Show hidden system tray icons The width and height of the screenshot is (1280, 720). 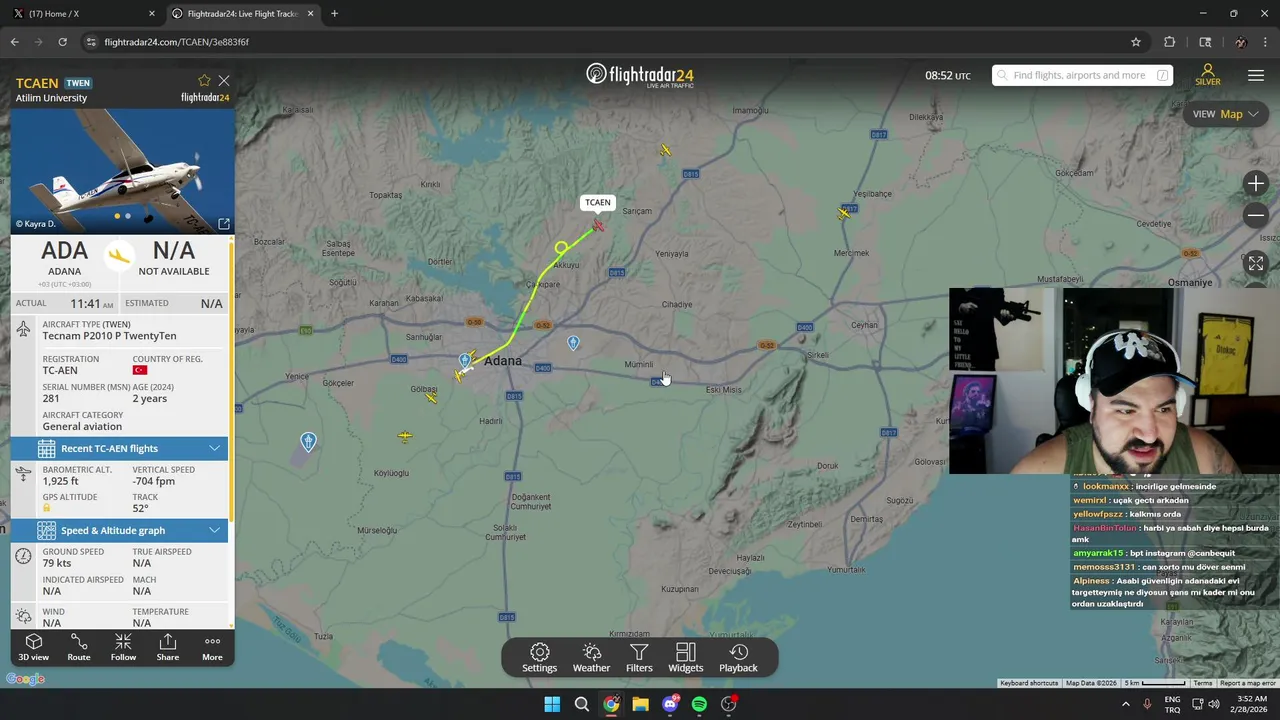[1125, 704]
